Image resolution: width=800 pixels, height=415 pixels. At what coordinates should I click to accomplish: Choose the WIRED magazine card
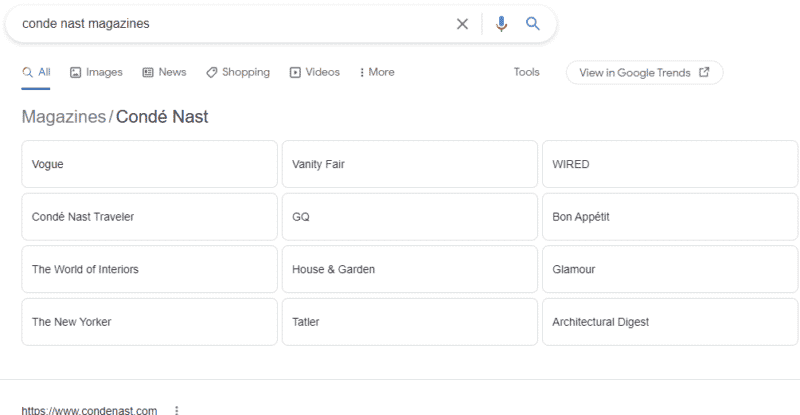[669, 164]
